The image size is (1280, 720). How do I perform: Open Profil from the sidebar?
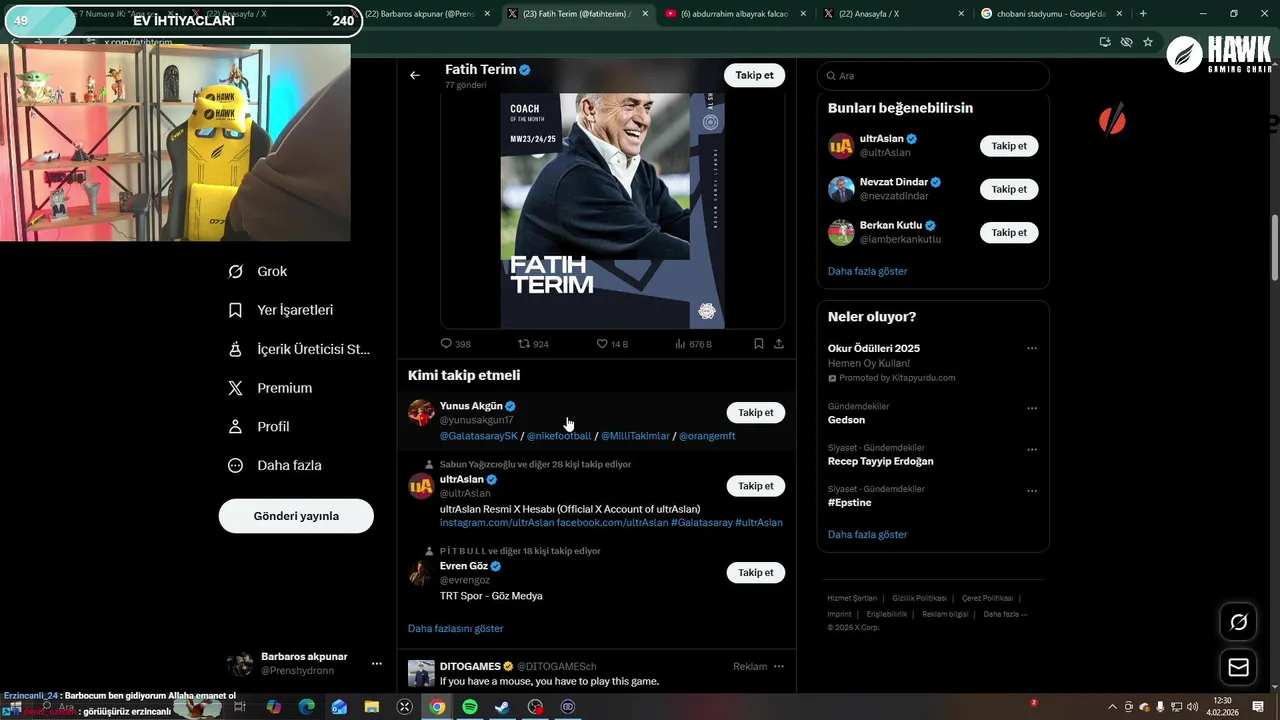pos(259,426)
